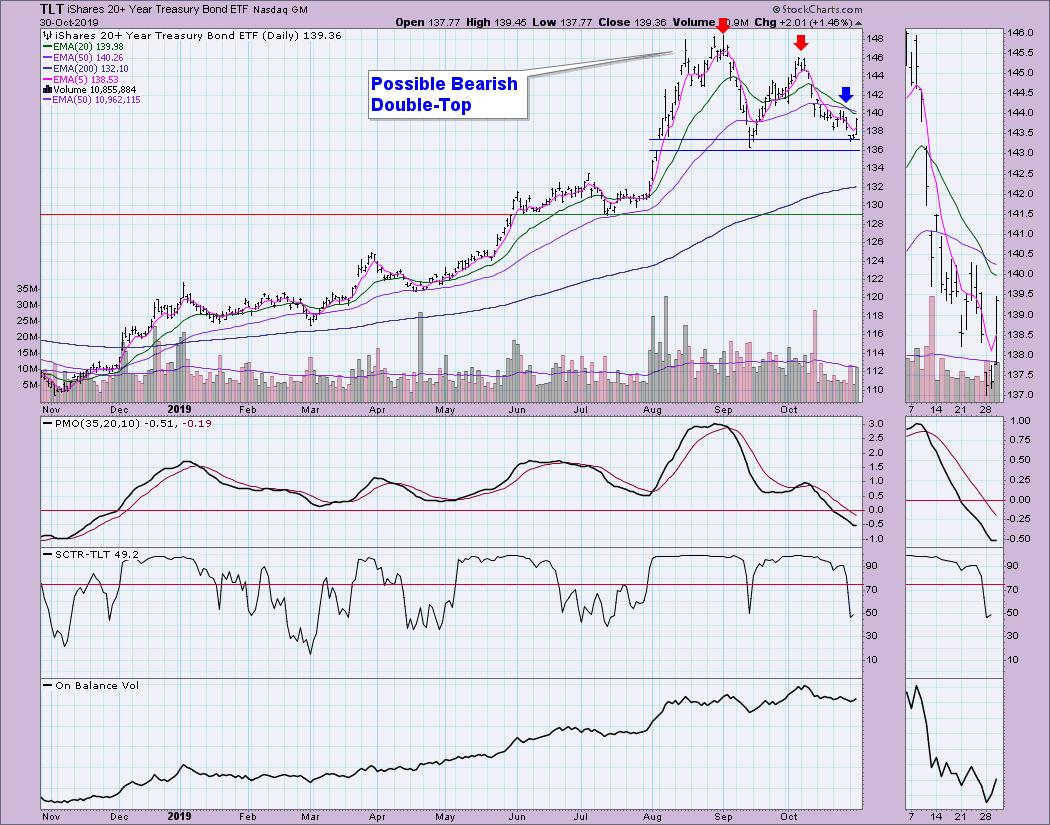Click the Nov label at the chart bottom
The width and height of the screenshot is (1050, 825).
click(51, 816)
